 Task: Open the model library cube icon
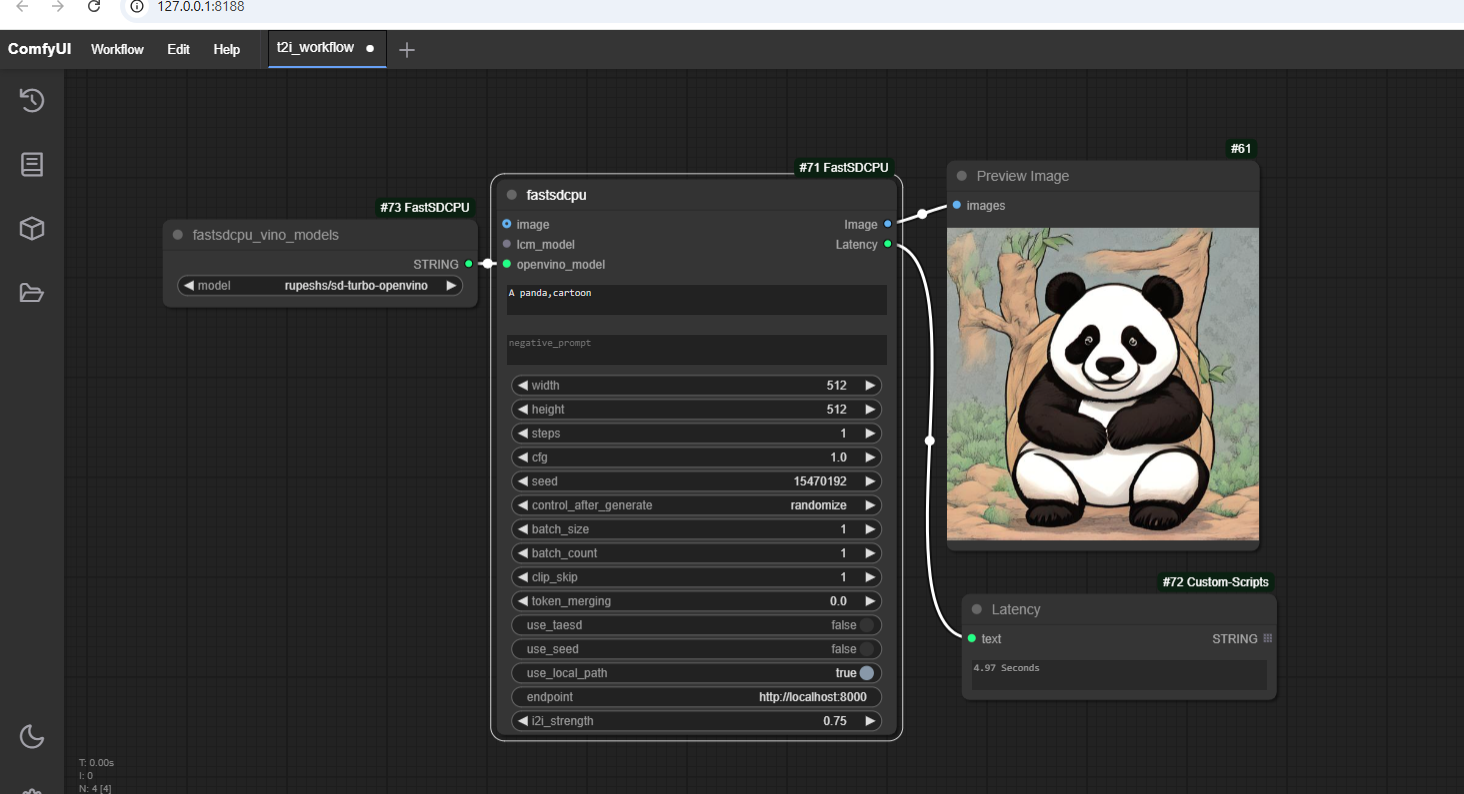tap(32, 229)
